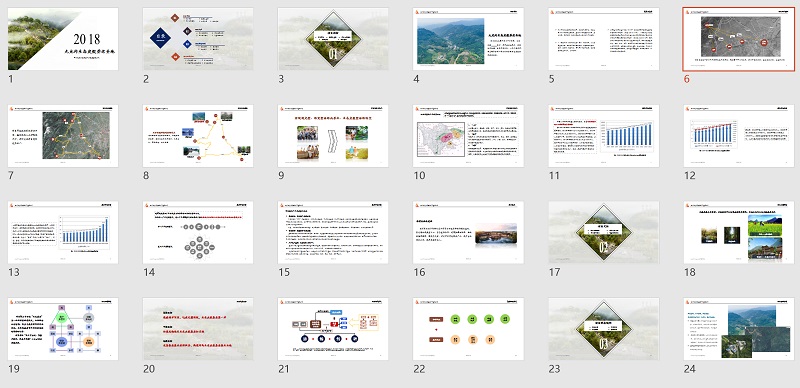Image resolution: width=800 pixels, height=388 pixels.
Task: Click slide 19 with colored network diagram
Action: [x=63, y=329]
